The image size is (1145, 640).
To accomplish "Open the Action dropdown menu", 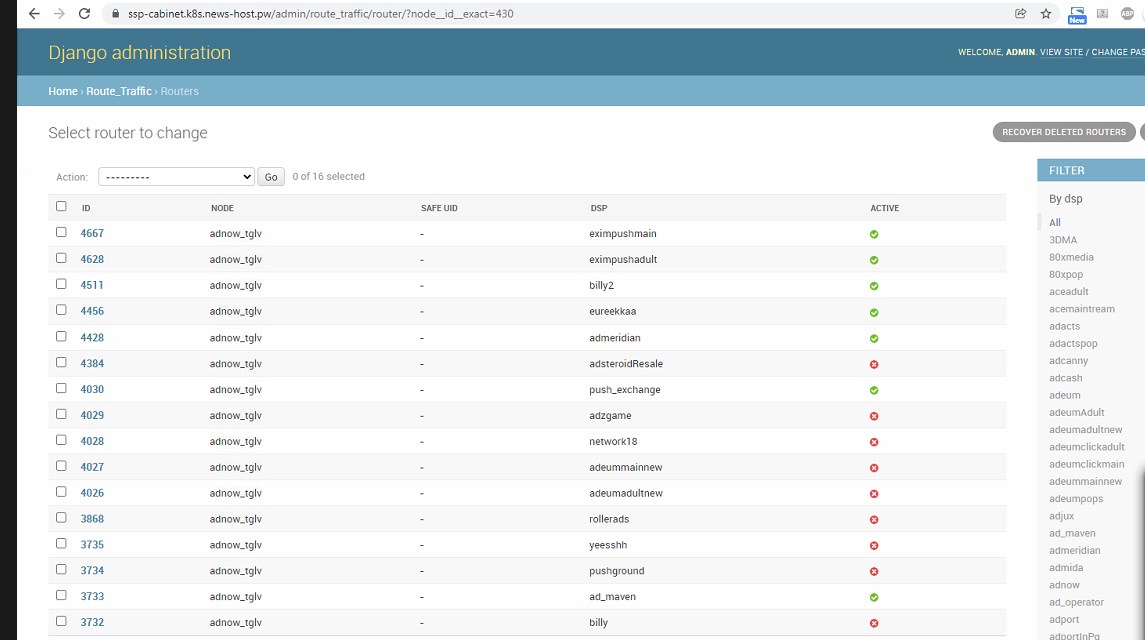I will coord(176,177).
